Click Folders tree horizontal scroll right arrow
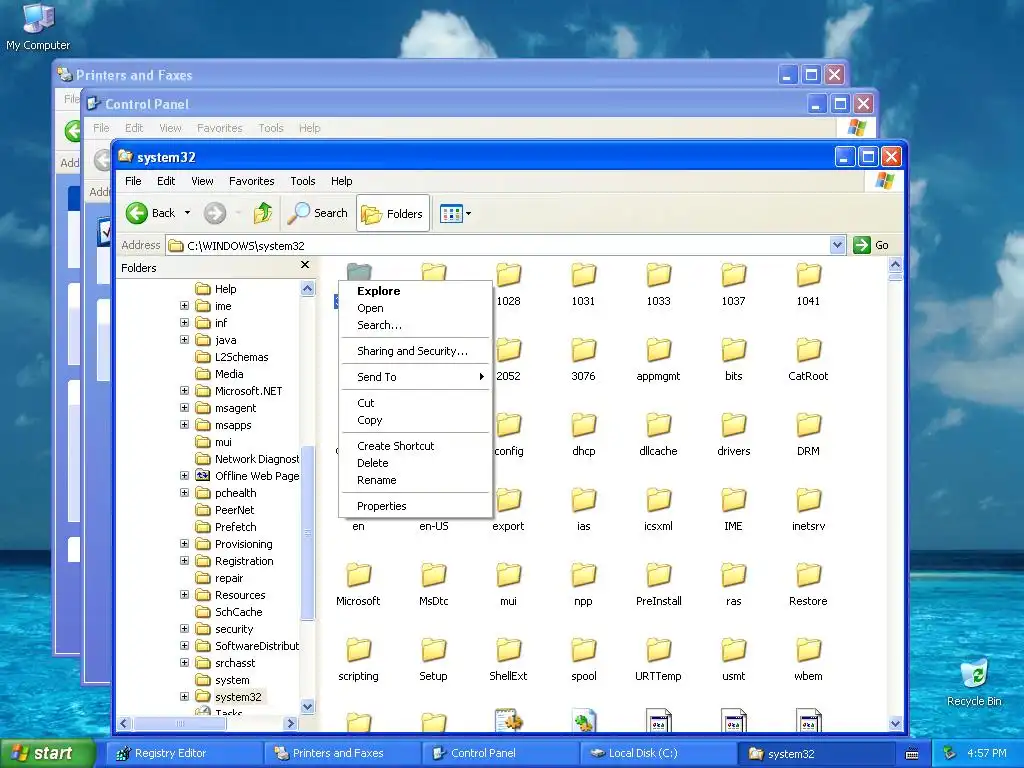 coord(291,723)
